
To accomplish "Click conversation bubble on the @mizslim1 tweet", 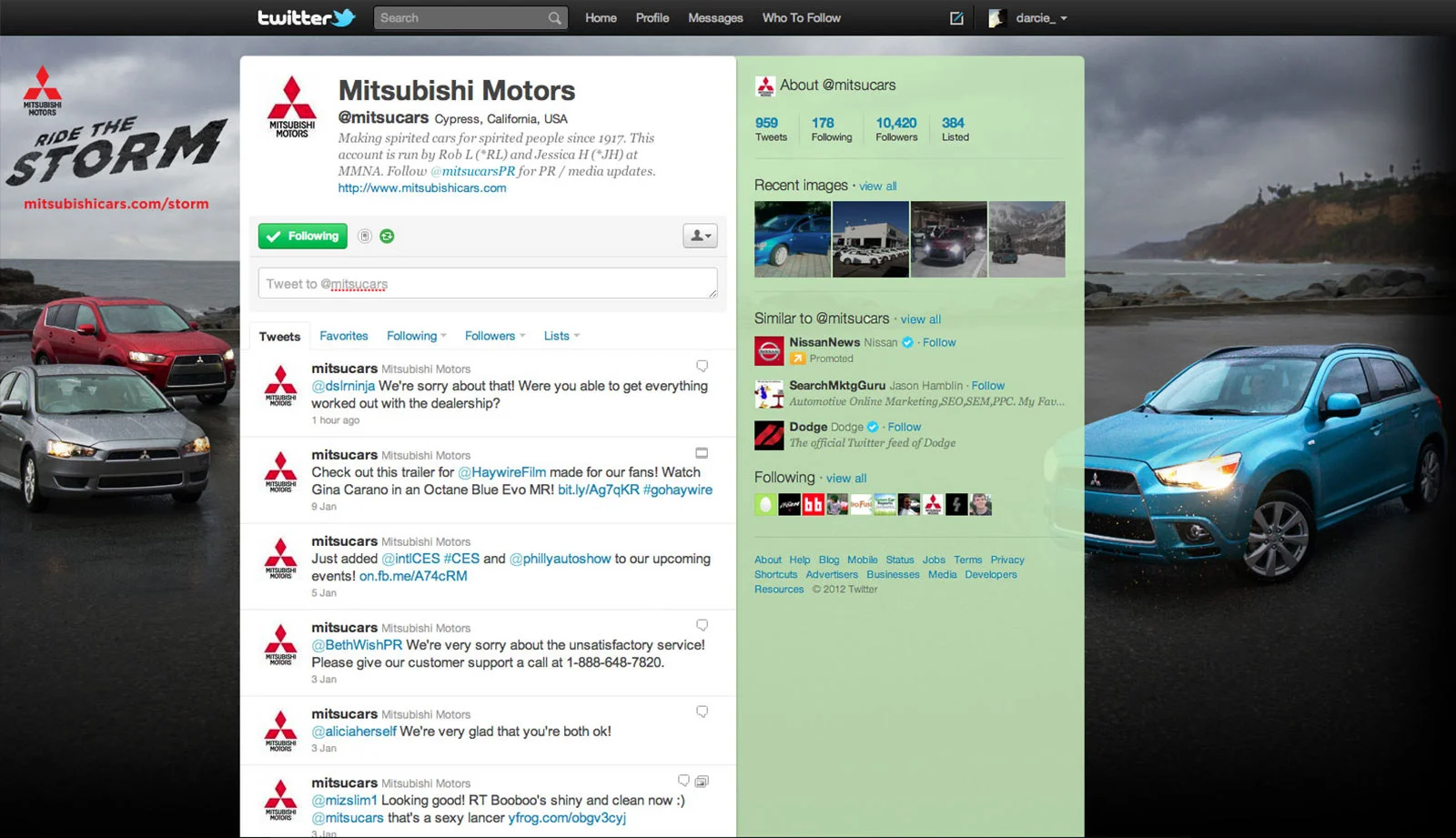I will (683, 781).
